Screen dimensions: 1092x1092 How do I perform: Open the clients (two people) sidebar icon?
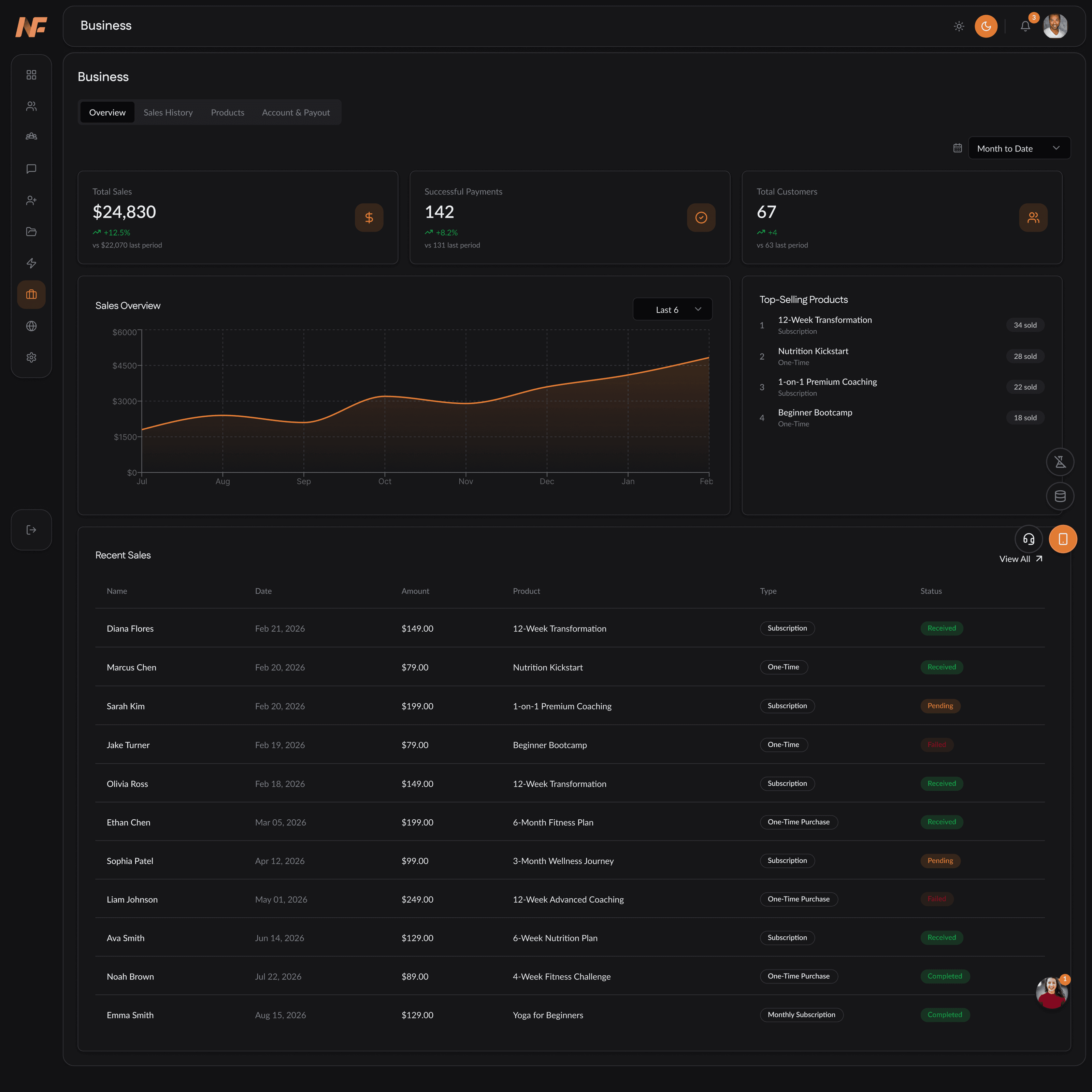click(x=32, y=106)
